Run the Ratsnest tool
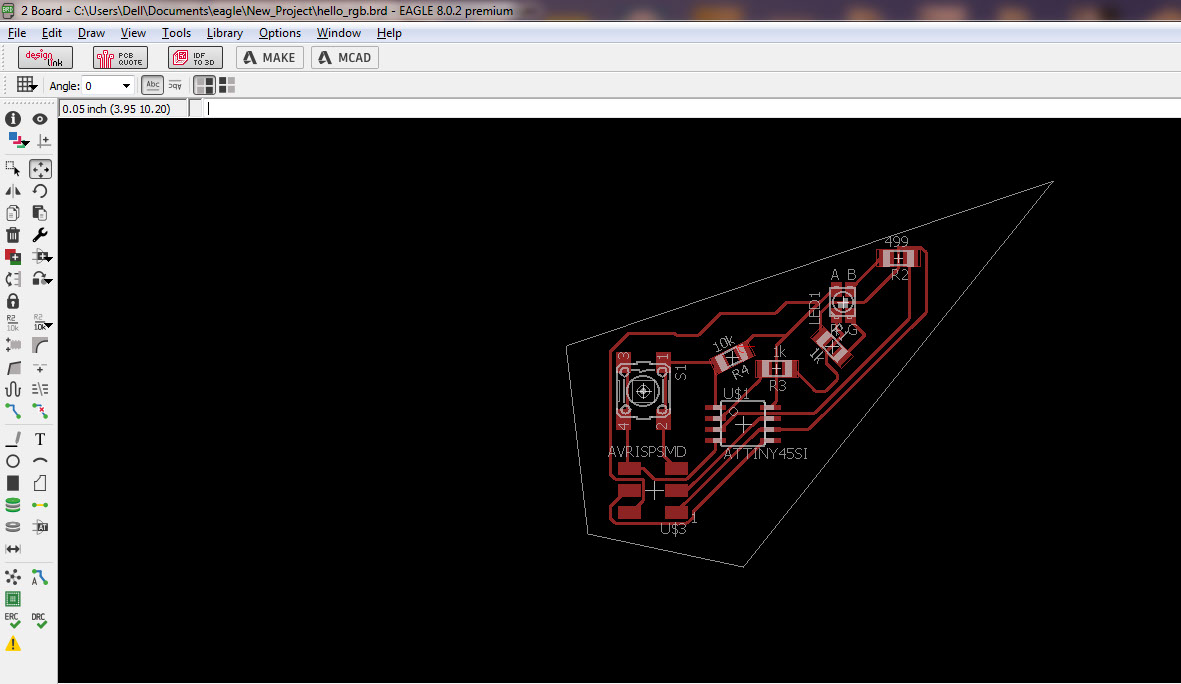This screenshot has height=684, width=1181. (13, 578)
